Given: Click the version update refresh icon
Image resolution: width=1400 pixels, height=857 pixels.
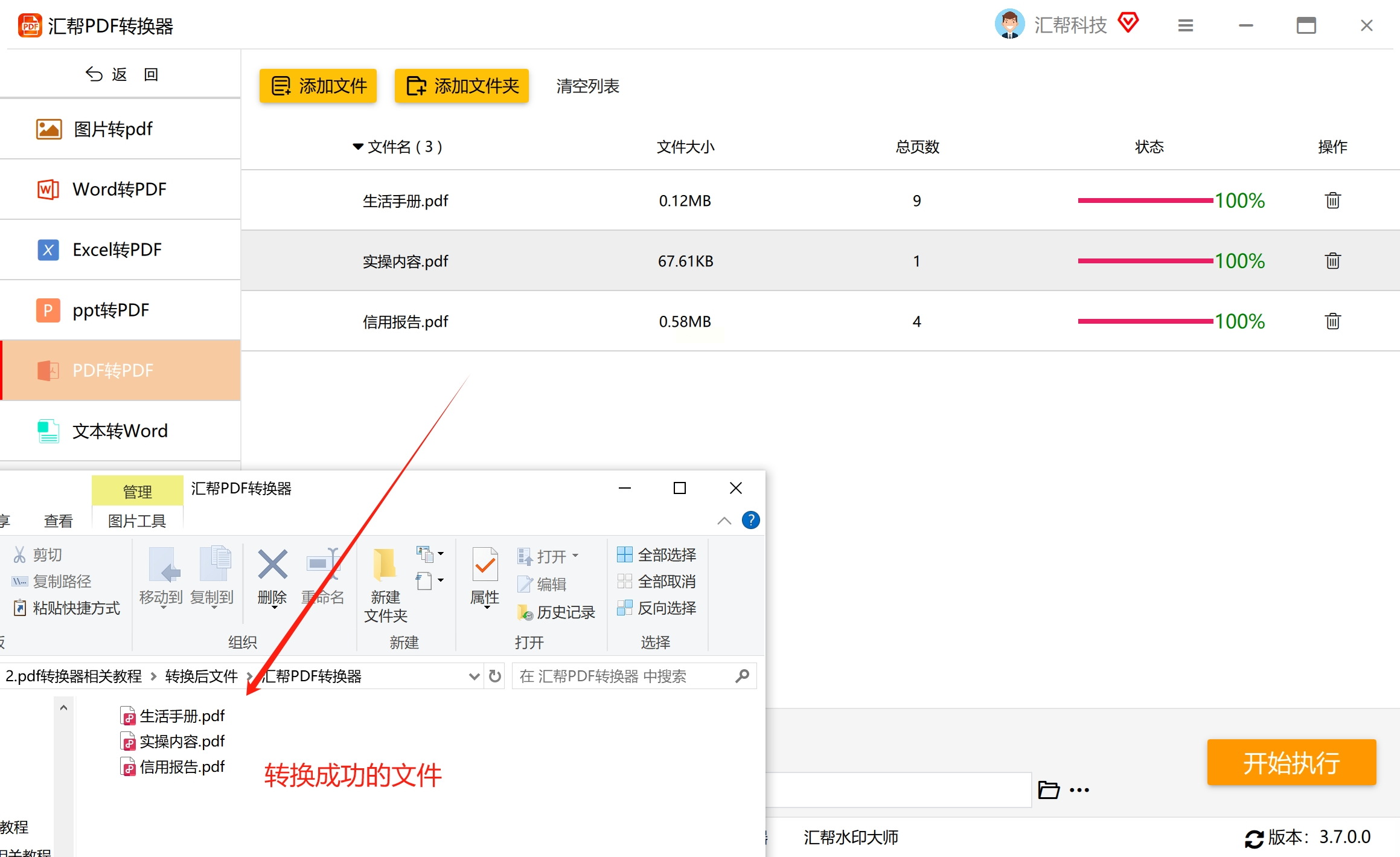Looking at the screenshot, I should tap(1254, 838).
